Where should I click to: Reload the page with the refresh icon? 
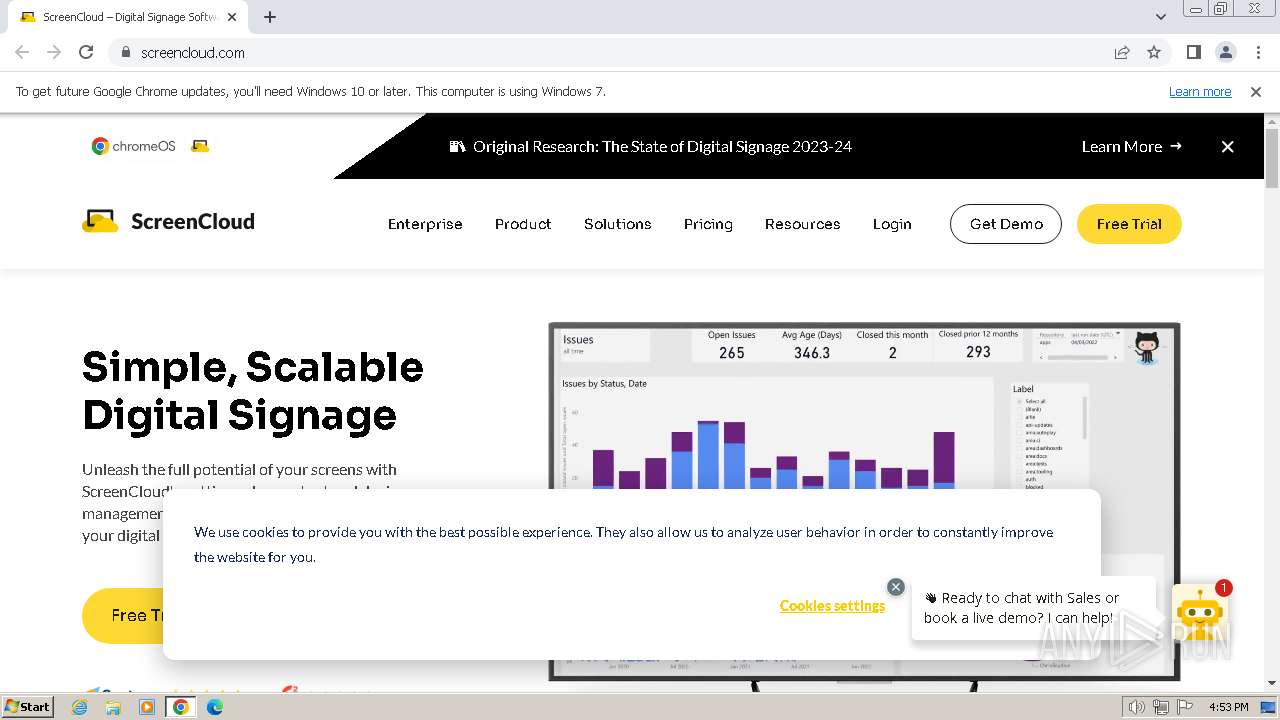pos(86,52)
